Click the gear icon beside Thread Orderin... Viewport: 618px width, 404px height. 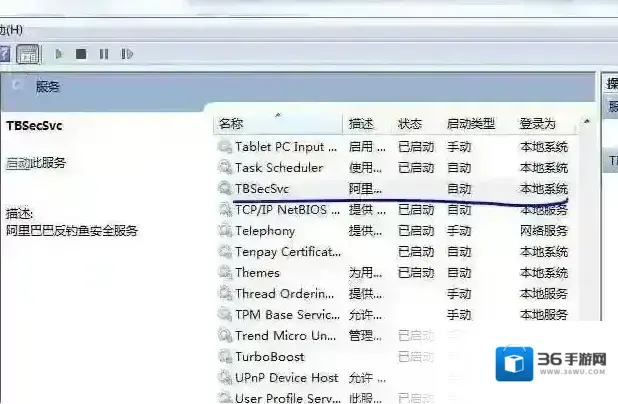225,293
